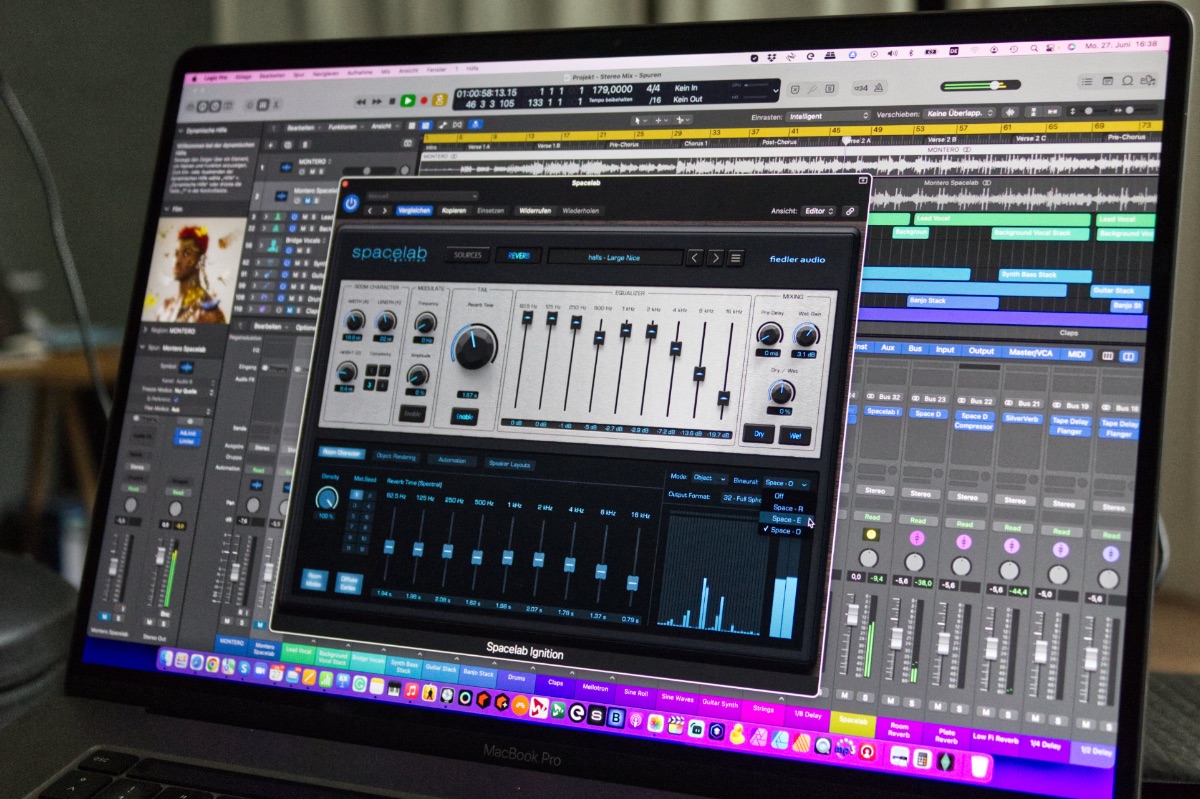The image size is (1200, 799).
Task: Click the 8 kHz spectral reverb time fader
Action: coord(602,571)
